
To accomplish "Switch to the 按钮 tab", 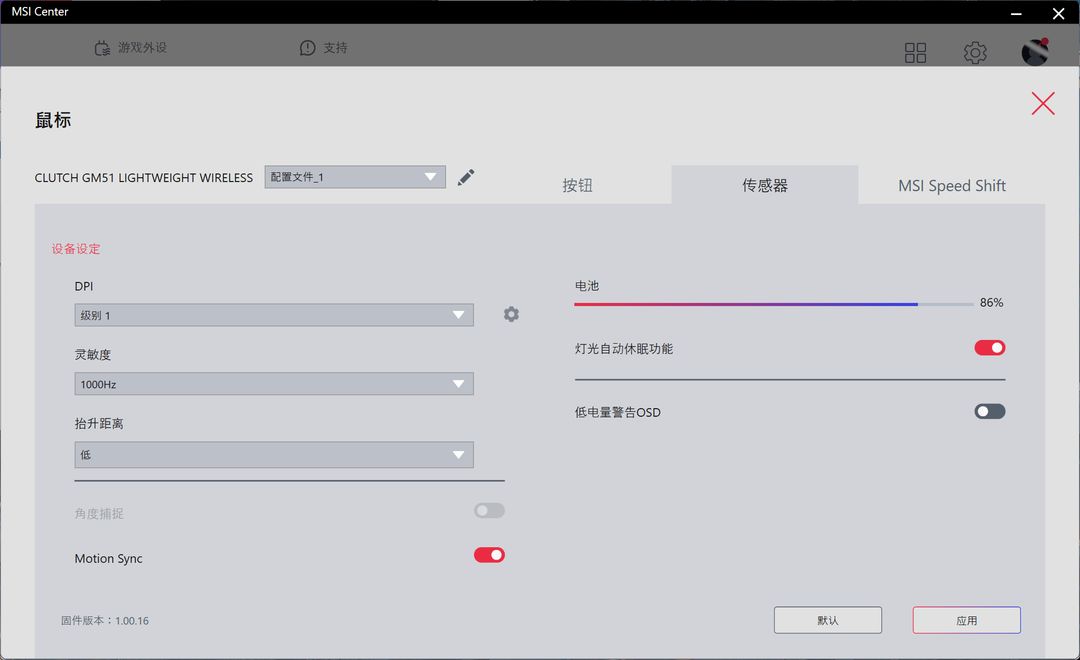I will (577, 185).
